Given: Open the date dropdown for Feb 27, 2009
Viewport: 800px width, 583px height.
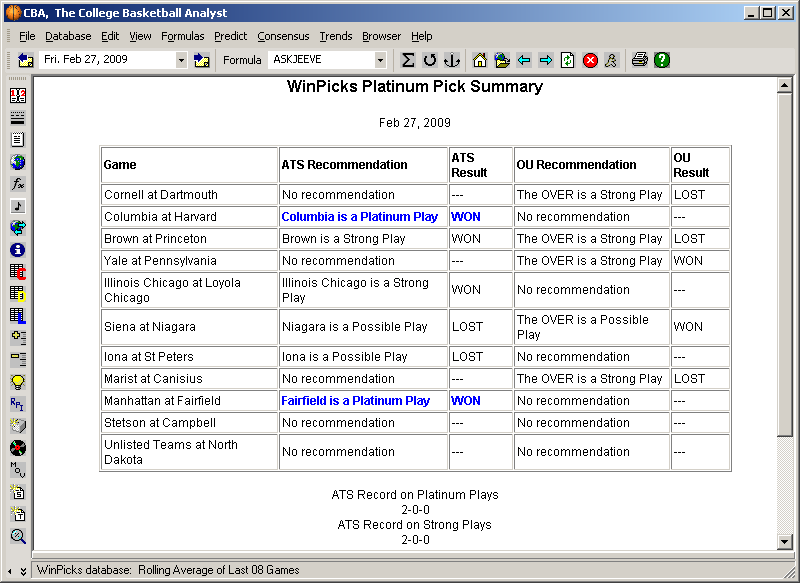Looking at the screenshot, I should 181,60.
